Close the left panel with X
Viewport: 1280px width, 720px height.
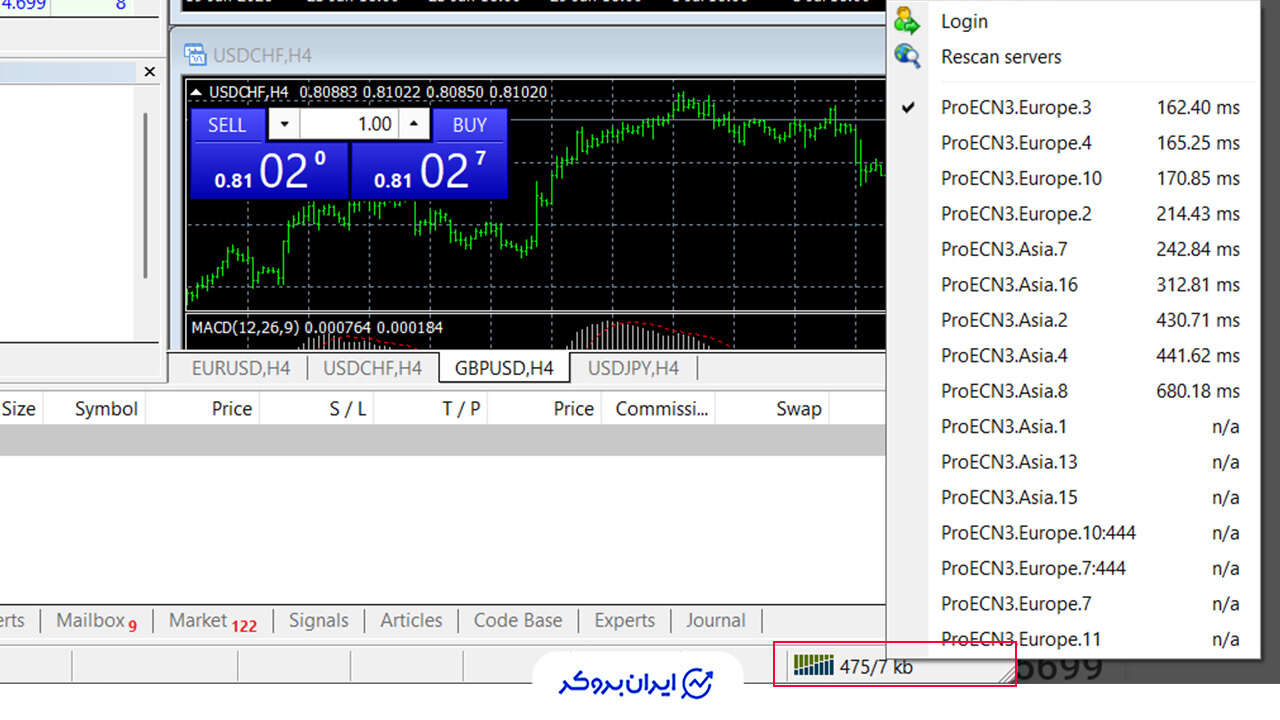tap(150, 72)
